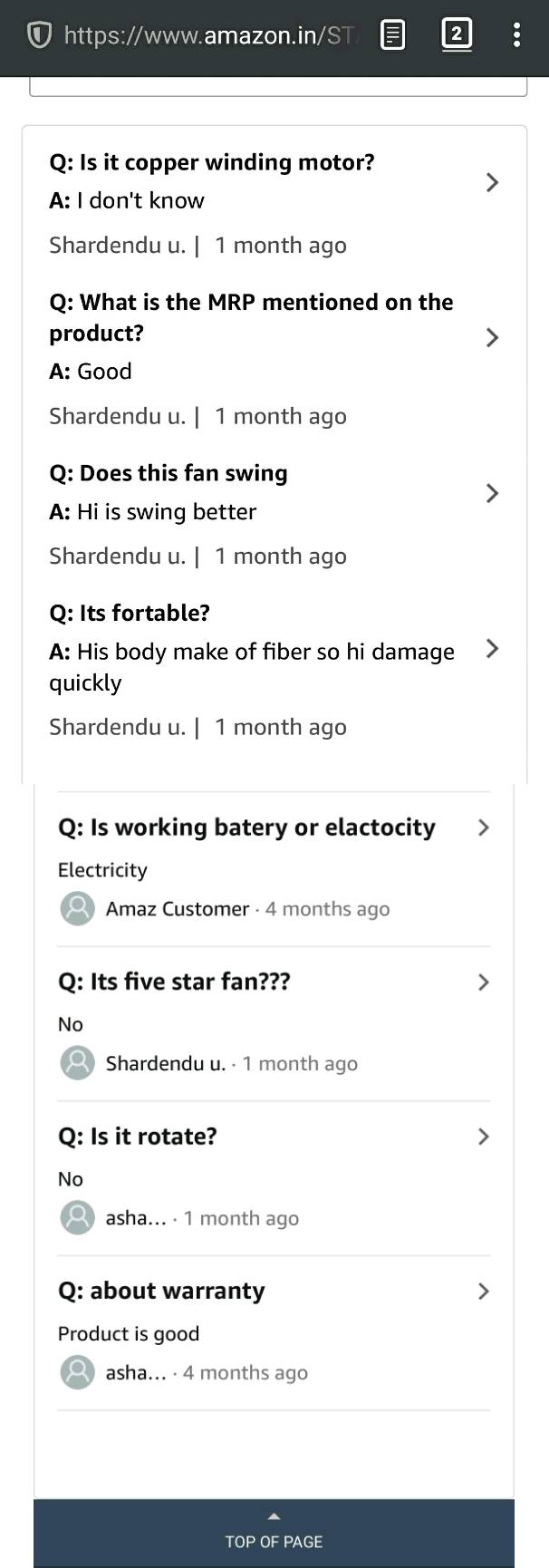Click the up arrow above TOP OF PAGE

(274, 1515)
